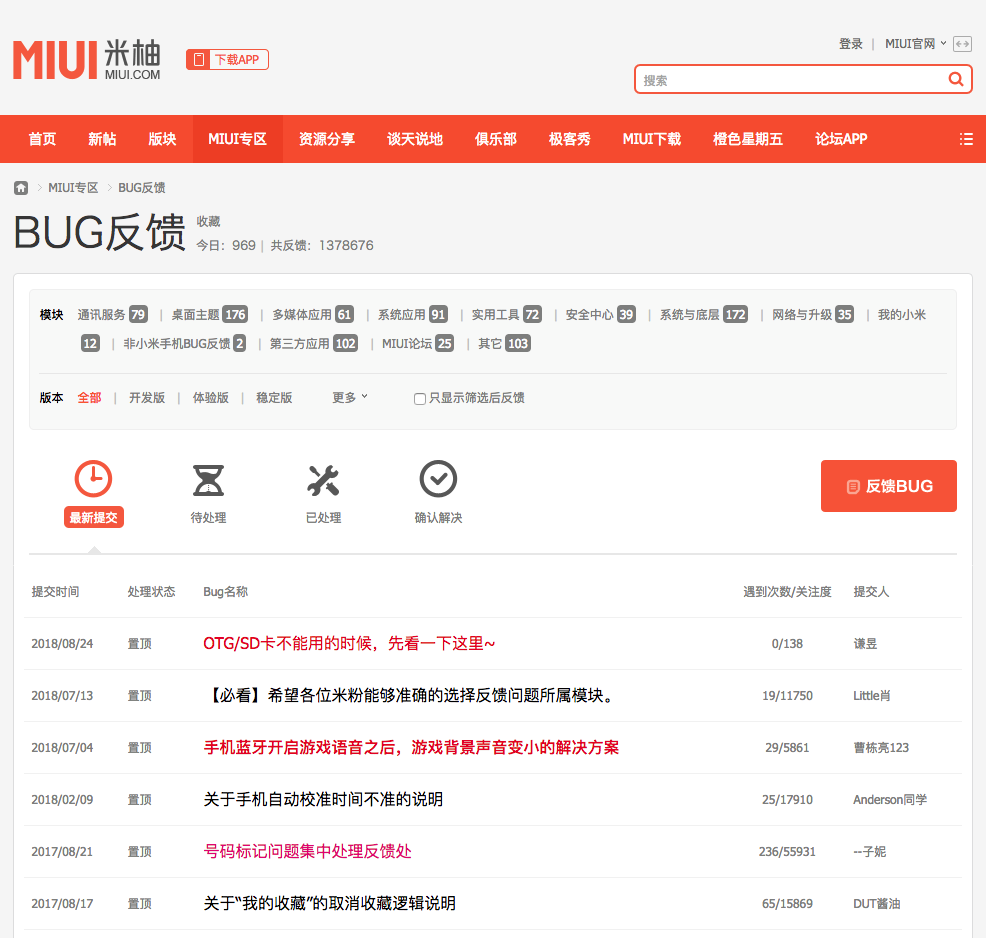Open post OTG/SD卡不能用的时候
986x938 pixels.
point(349,643)
